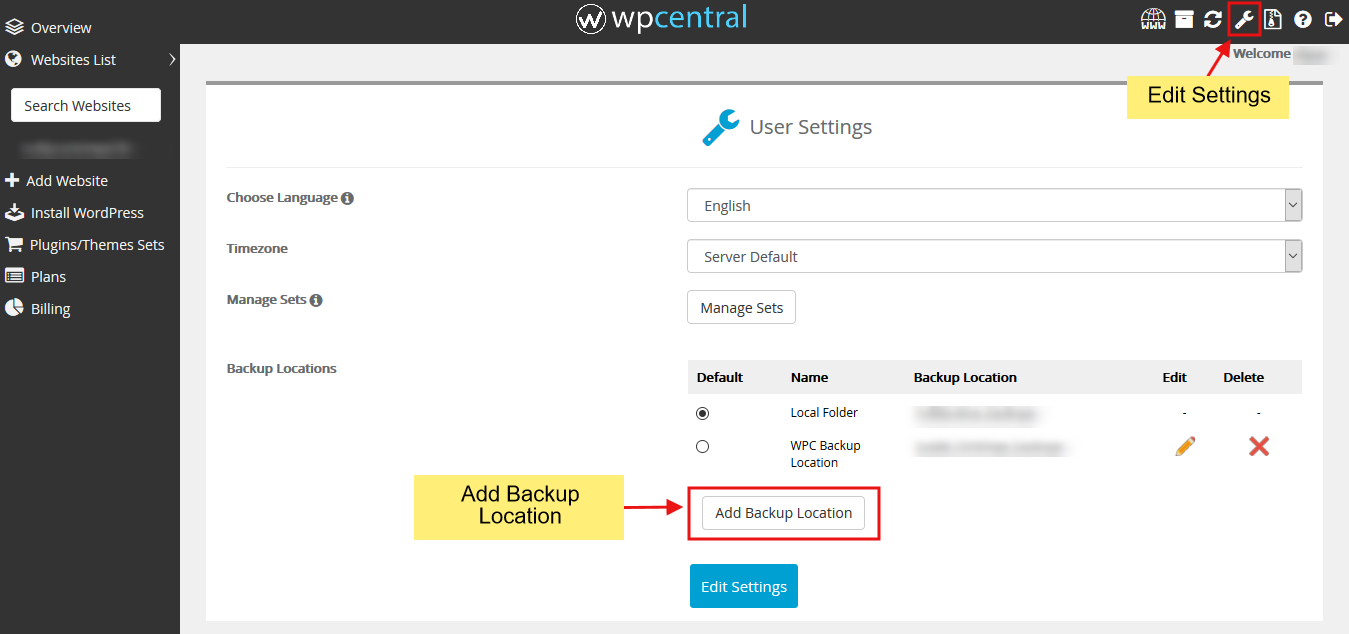Click the Timezone label

click(257, 249)
